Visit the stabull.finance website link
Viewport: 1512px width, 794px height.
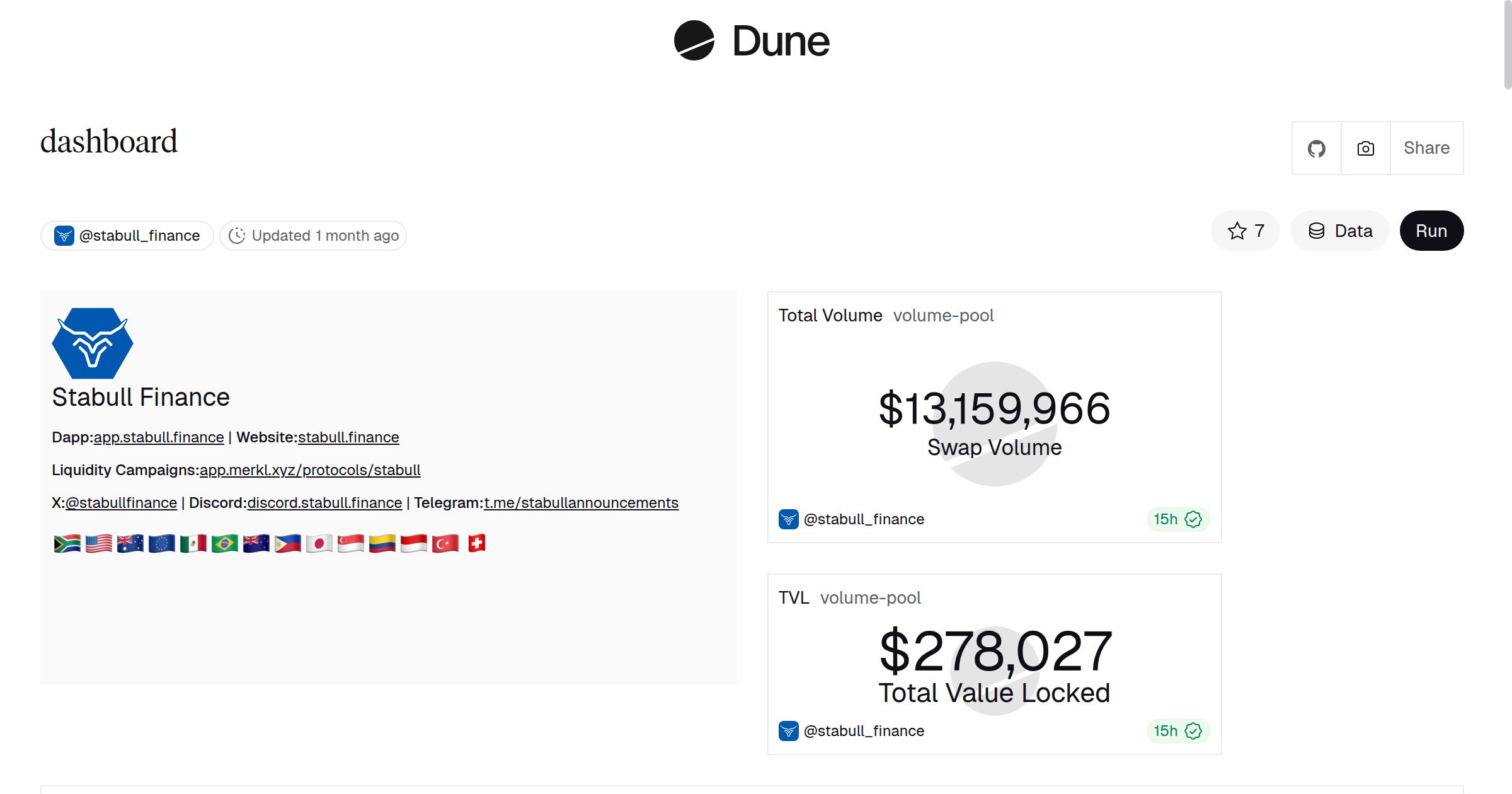tap(348, 437)
